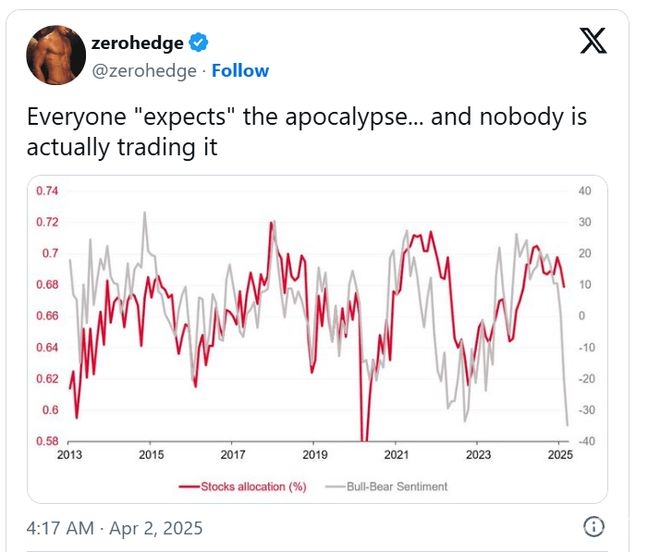Click the 2021 x-axis label
Screen dimensions: 660x552
(x=397, y=455)
